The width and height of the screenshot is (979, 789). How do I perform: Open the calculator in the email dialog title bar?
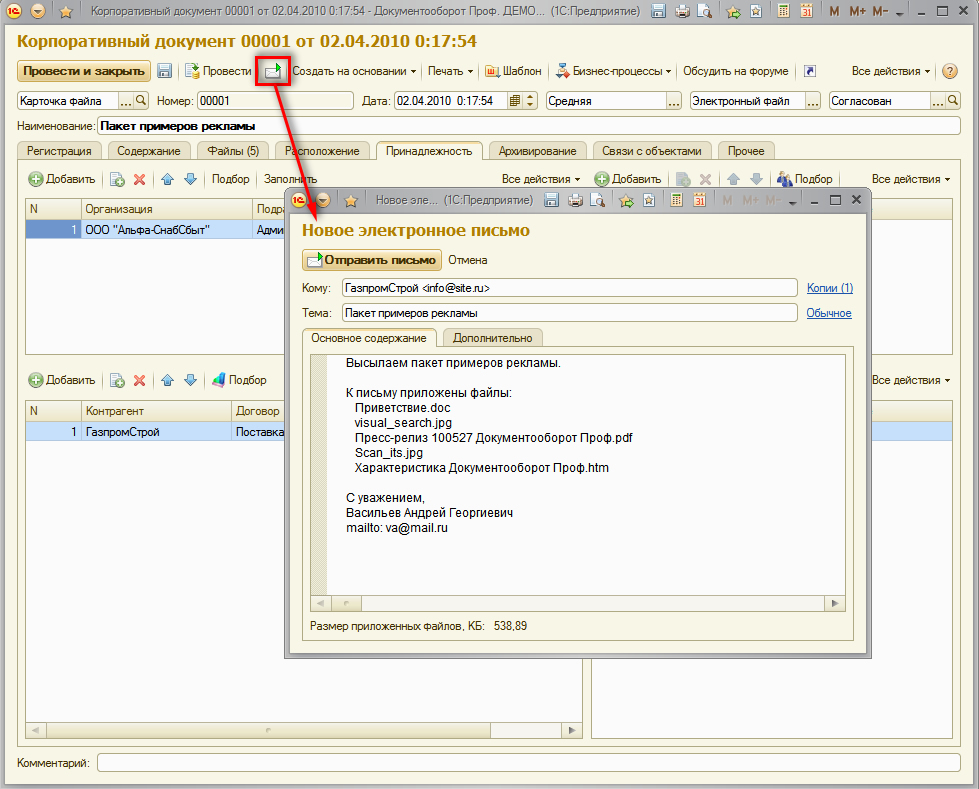(676, 200)
